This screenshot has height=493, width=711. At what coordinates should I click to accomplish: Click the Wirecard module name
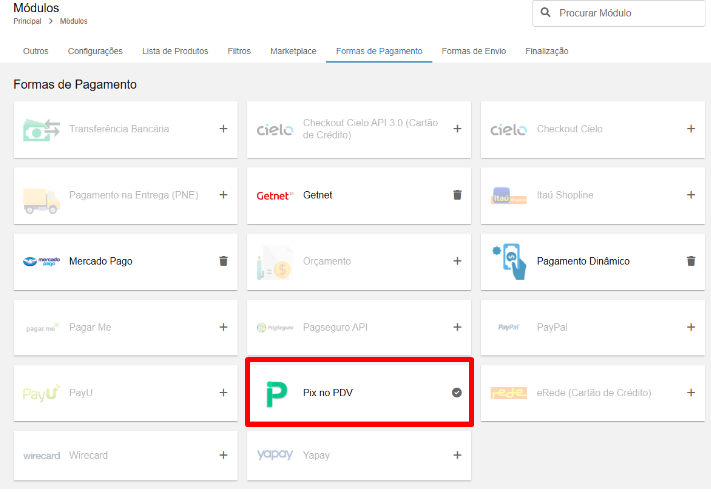[88, 455]
